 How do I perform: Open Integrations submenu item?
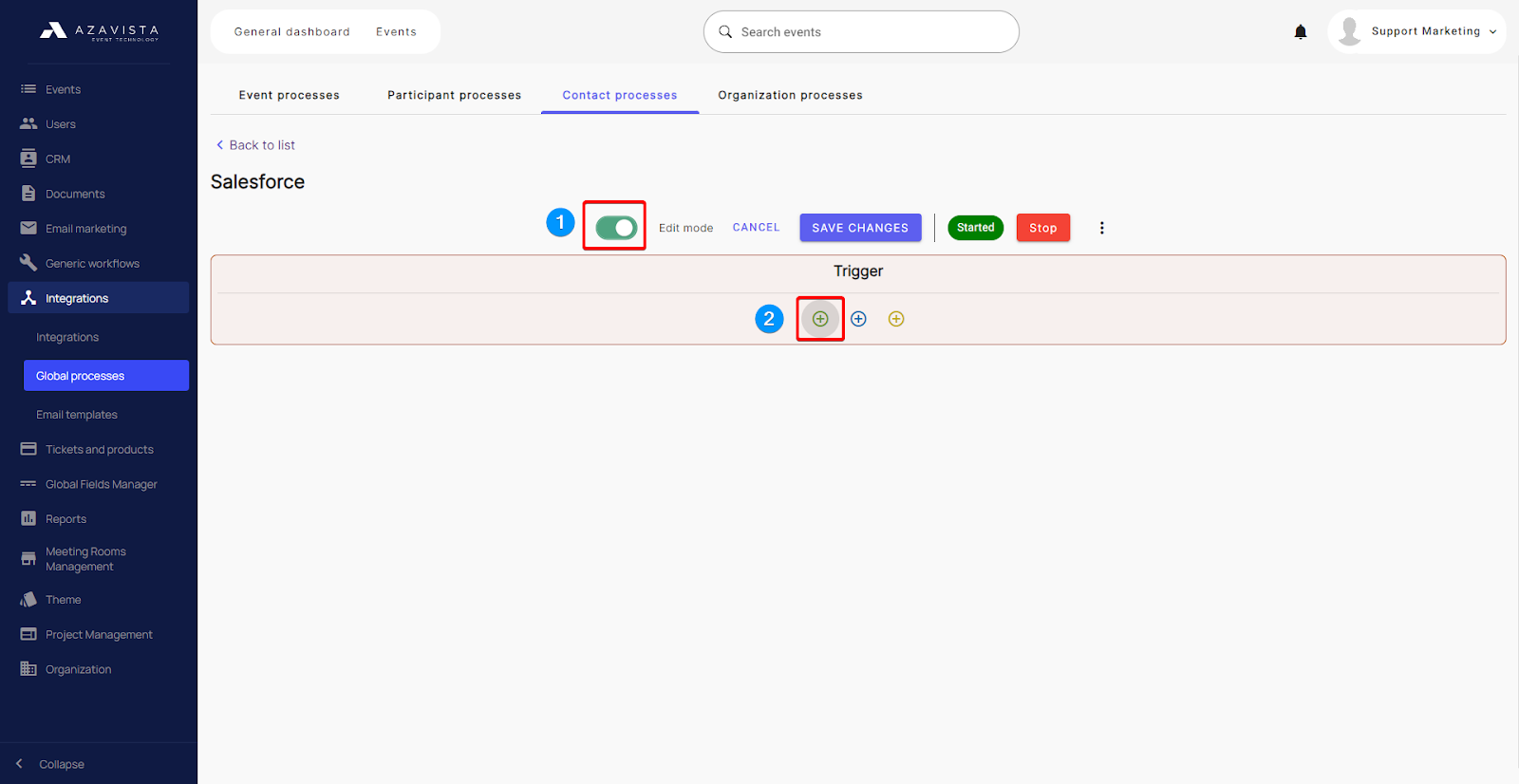(67, 337)
